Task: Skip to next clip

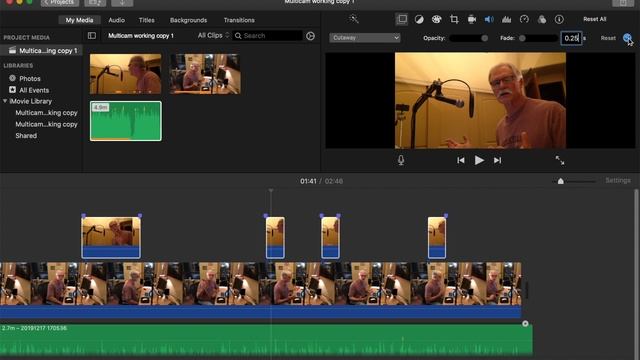Action: (497, 160)
